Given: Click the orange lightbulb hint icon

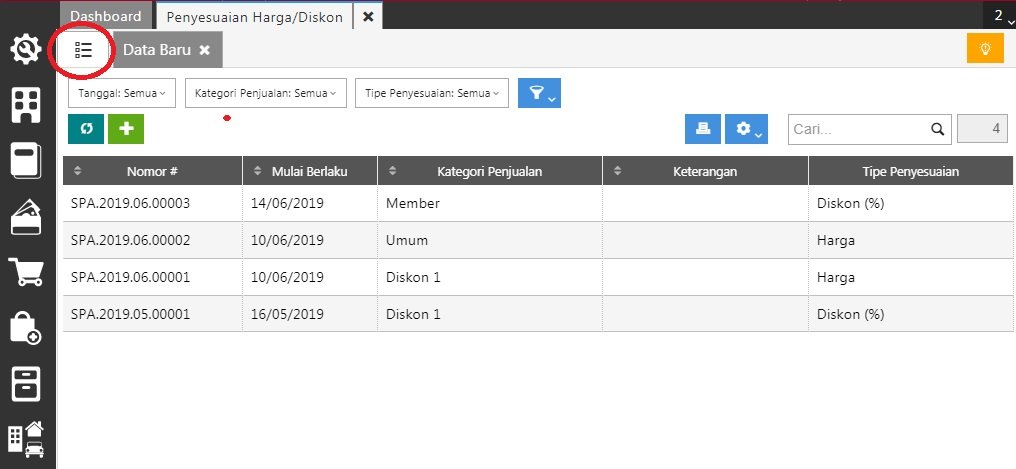Looking at the screenshot, I should pyautogui.click(x=985, y=48).
